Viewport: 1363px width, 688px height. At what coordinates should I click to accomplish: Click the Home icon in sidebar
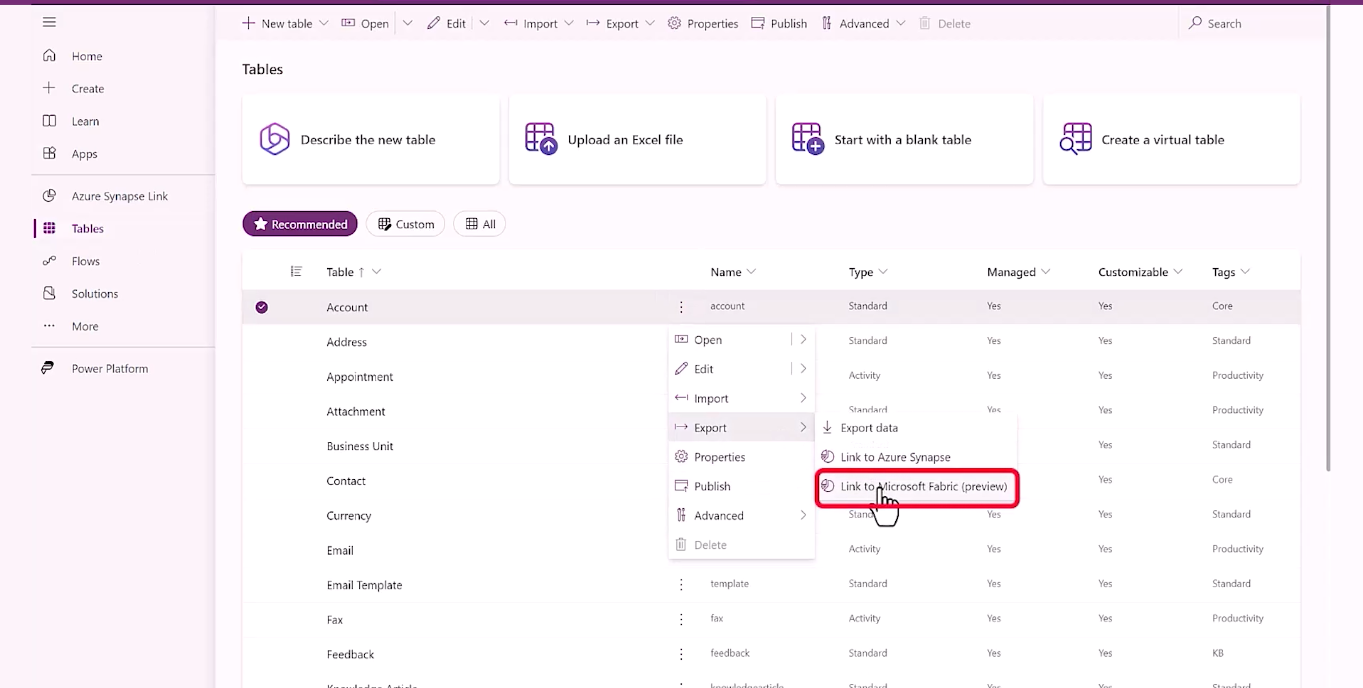click(49, 56)
